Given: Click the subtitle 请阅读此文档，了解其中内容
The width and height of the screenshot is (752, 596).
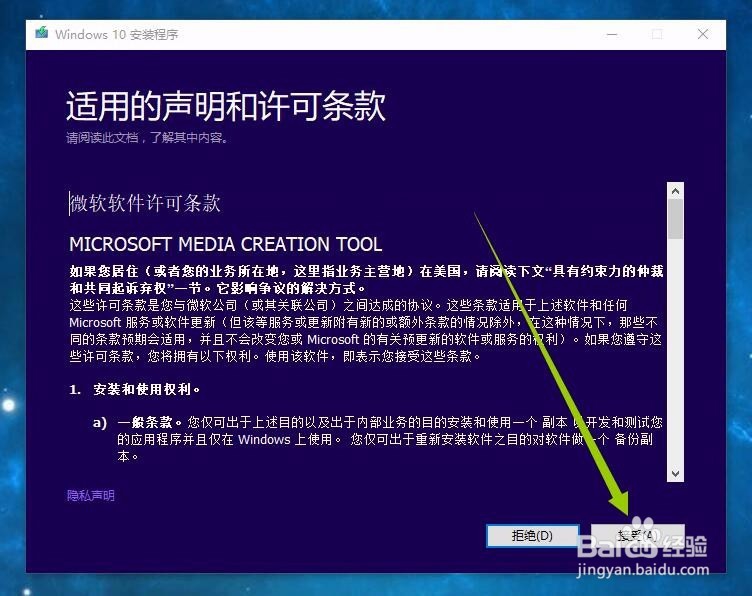Looking at the screenshot, I should 147,138.
